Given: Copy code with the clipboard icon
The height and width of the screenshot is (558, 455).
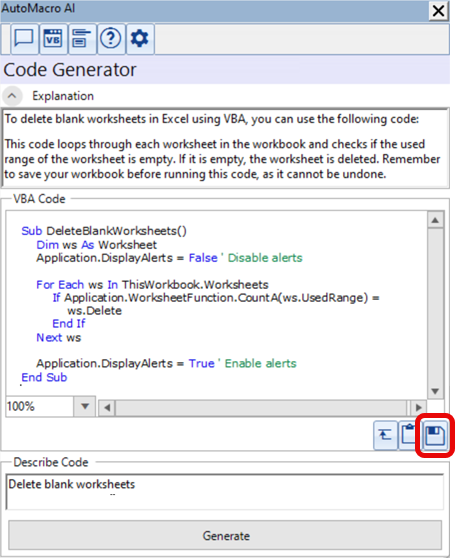Looking at the screenshot, I should (x=409, y=435).
